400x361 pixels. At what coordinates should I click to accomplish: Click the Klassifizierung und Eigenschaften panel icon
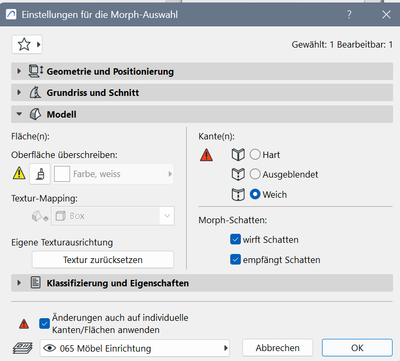point(36,283)
